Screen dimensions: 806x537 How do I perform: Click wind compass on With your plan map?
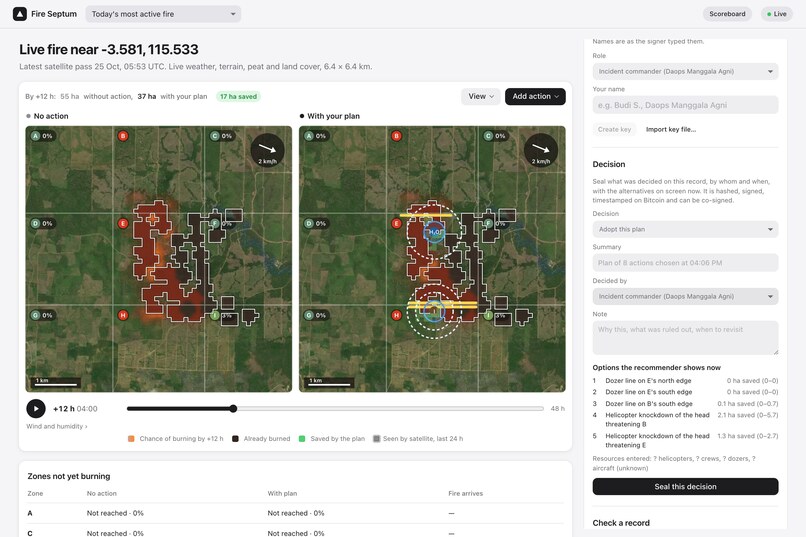541,151
